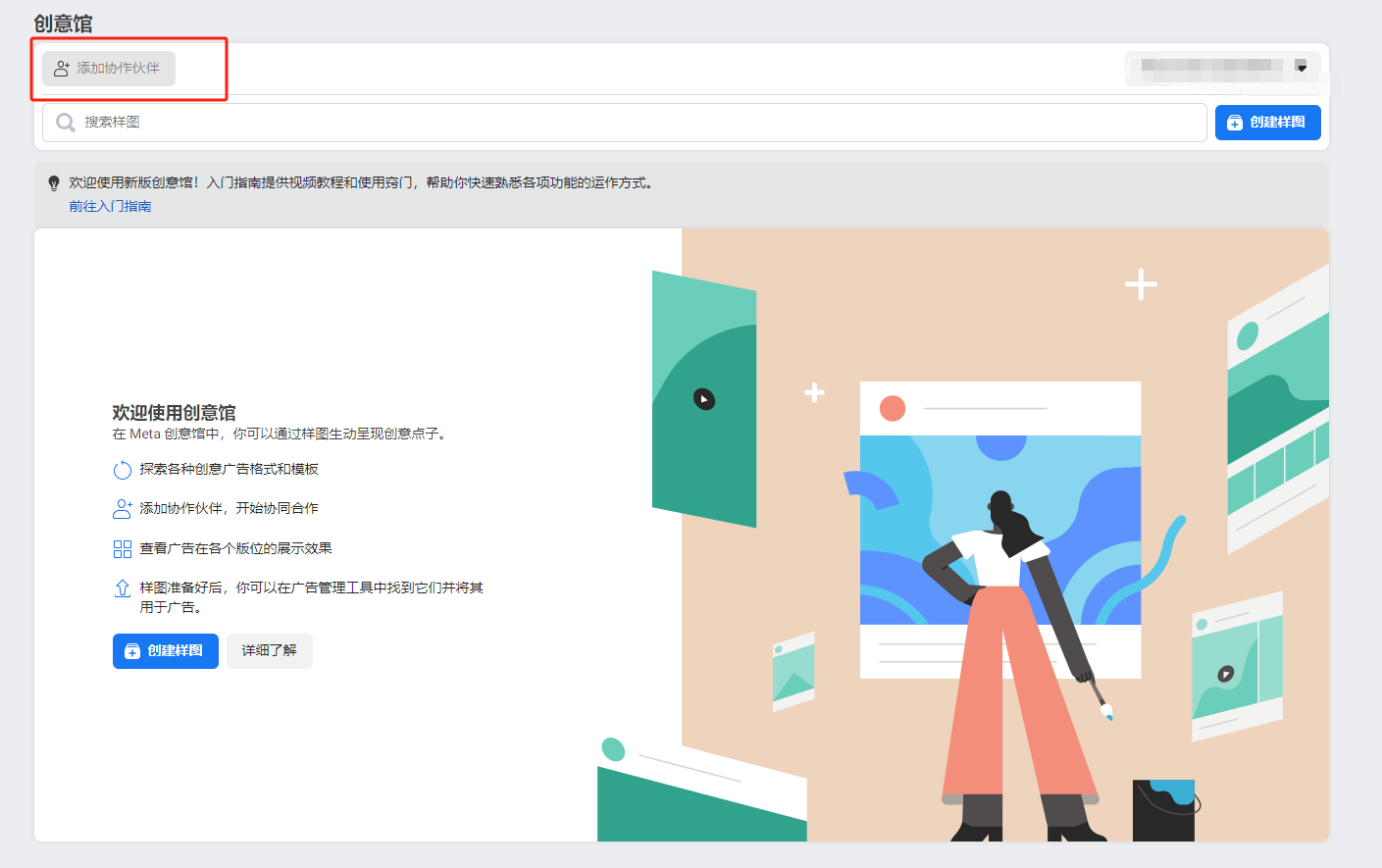Click the 详细了解 button

(270, 651)
